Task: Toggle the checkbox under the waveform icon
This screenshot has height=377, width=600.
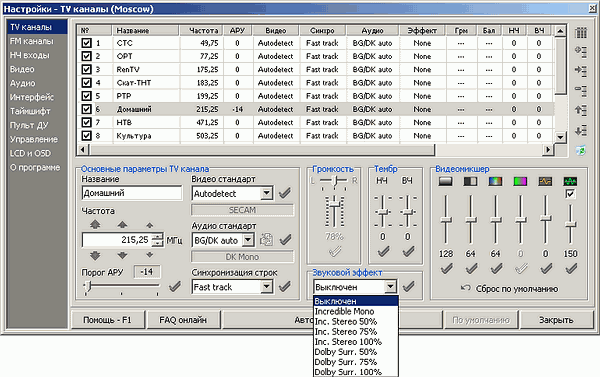Action: point(570,194)
